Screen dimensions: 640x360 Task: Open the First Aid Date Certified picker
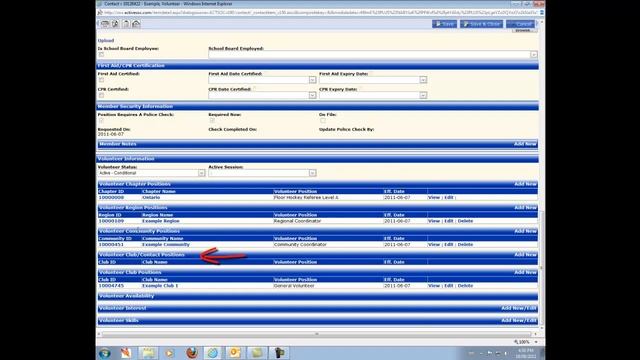point(312,80)
